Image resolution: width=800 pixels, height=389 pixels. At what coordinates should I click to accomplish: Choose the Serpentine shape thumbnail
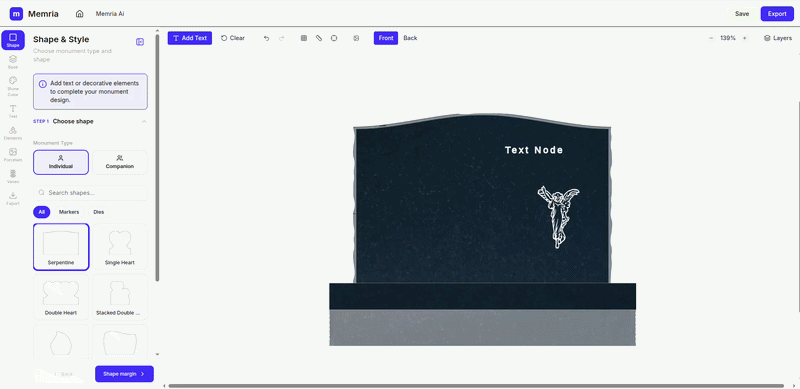[x=61, y=247]
